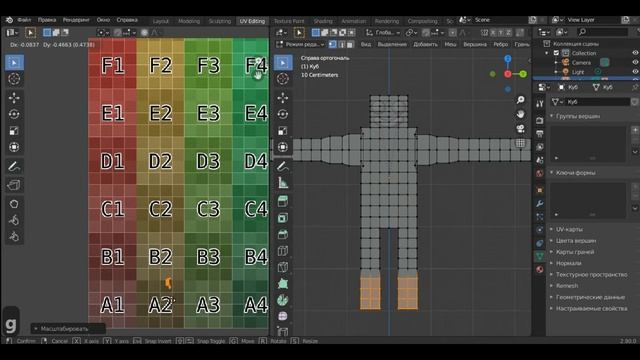
Task: Open the 3D viewport editor type dropdown
Action: 281,33
